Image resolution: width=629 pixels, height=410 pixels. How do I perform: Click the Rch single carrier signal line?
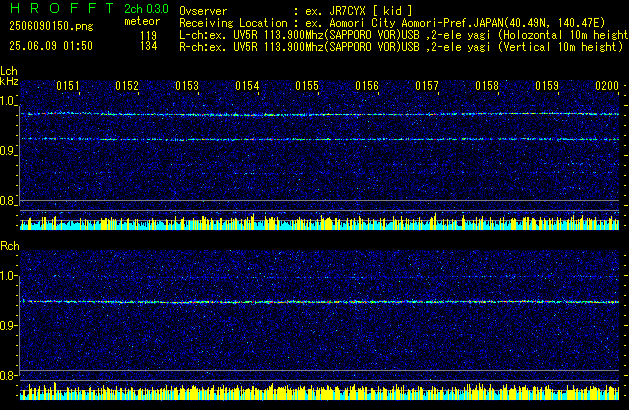[319, 302]
